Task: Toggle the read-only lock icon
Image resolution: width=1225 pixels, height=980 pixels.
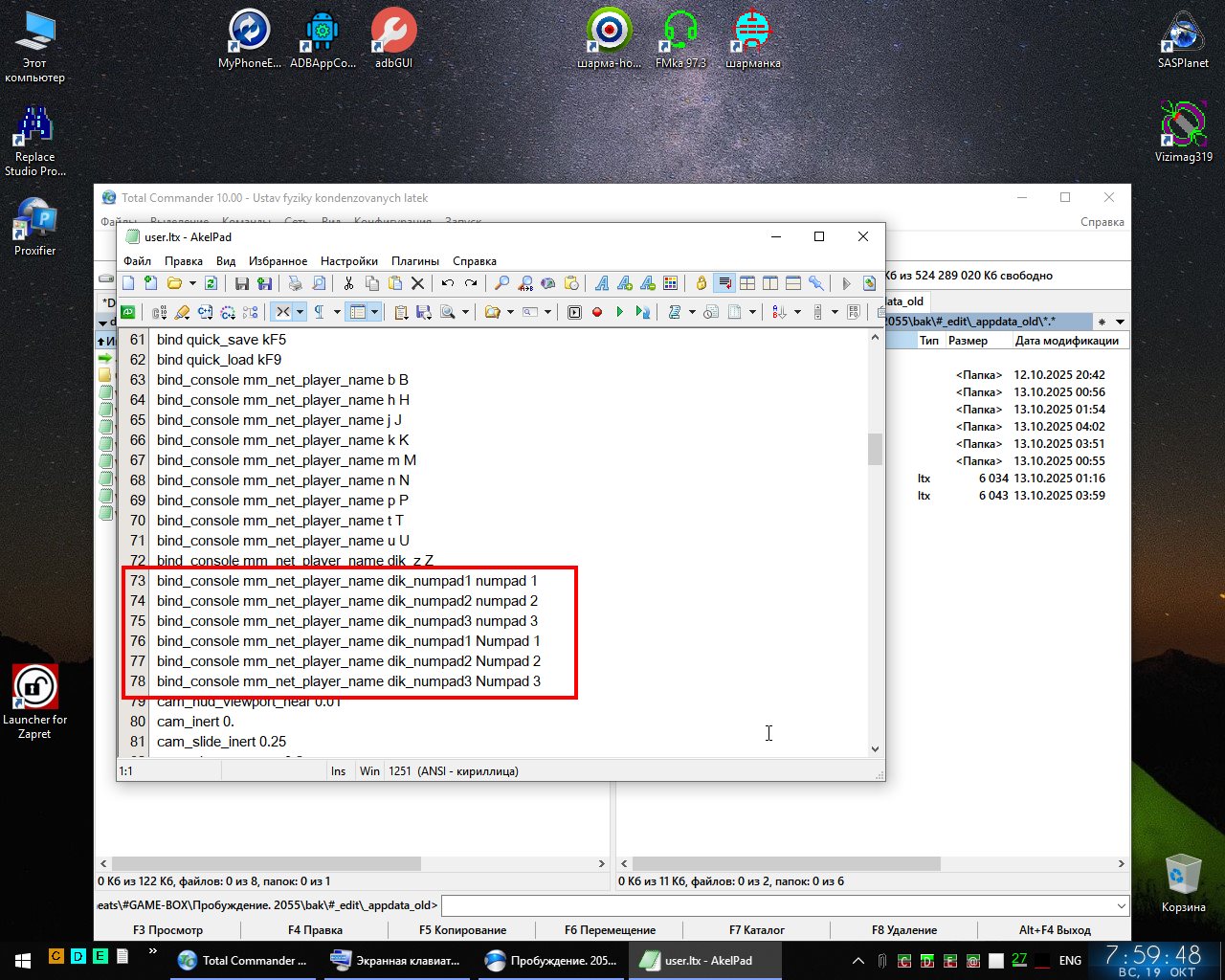Action: (x=702, y=283)
